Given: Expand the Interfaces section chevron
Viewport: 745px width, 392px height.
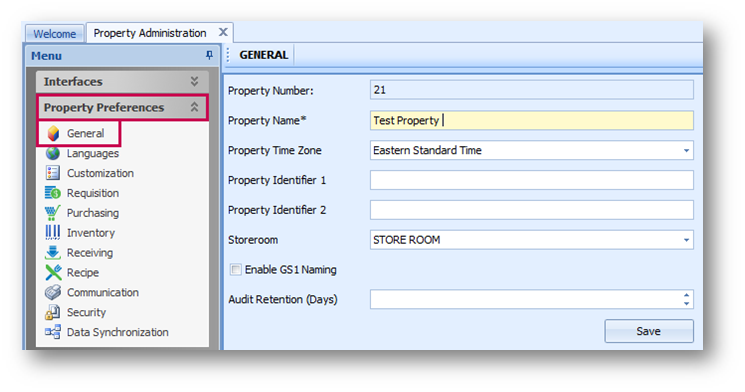Looking at the screenshot, I should tap(194, 81).
